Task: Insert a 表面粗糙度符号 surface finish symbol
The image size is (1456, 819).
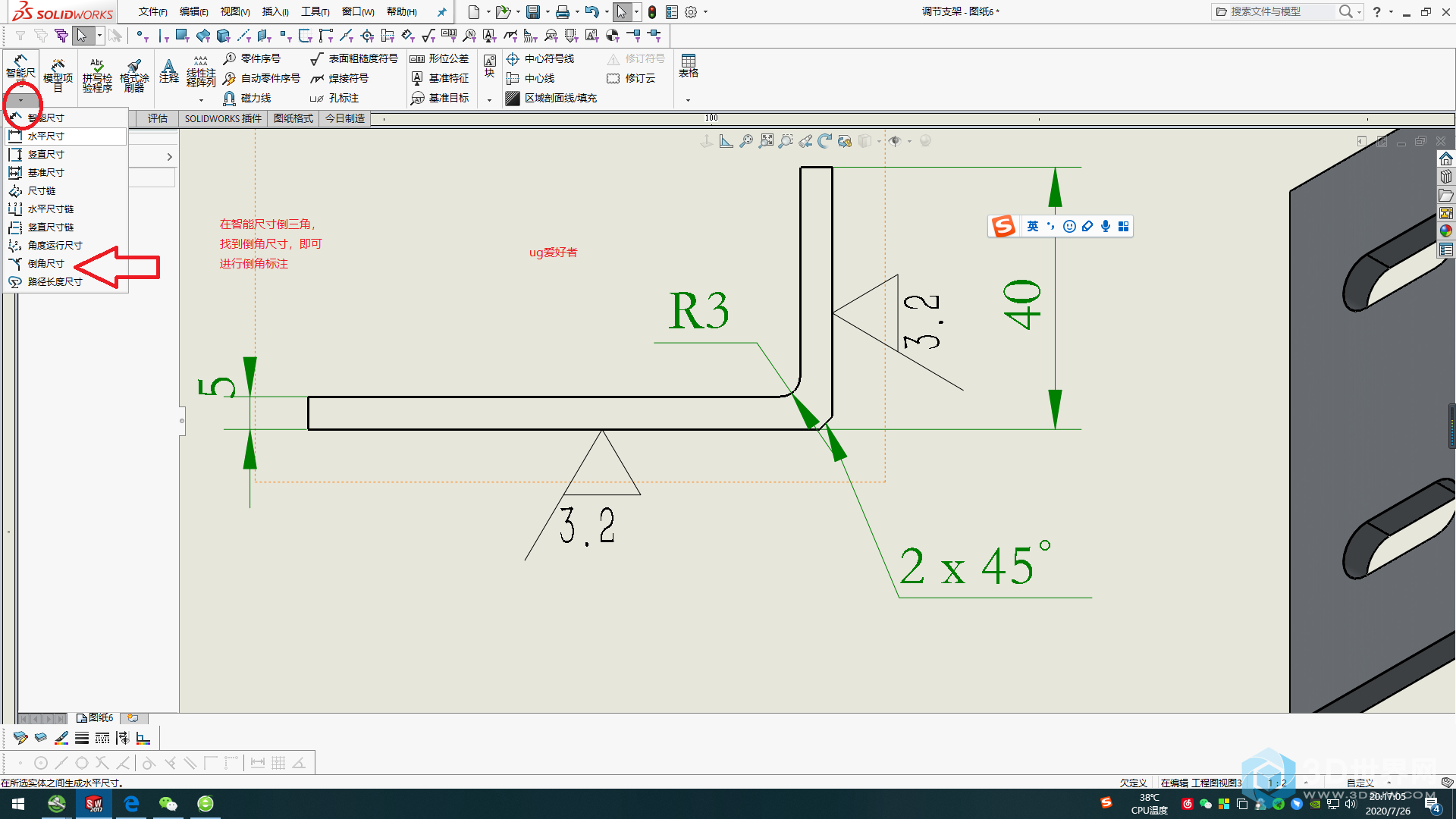Action: (354, 58)
